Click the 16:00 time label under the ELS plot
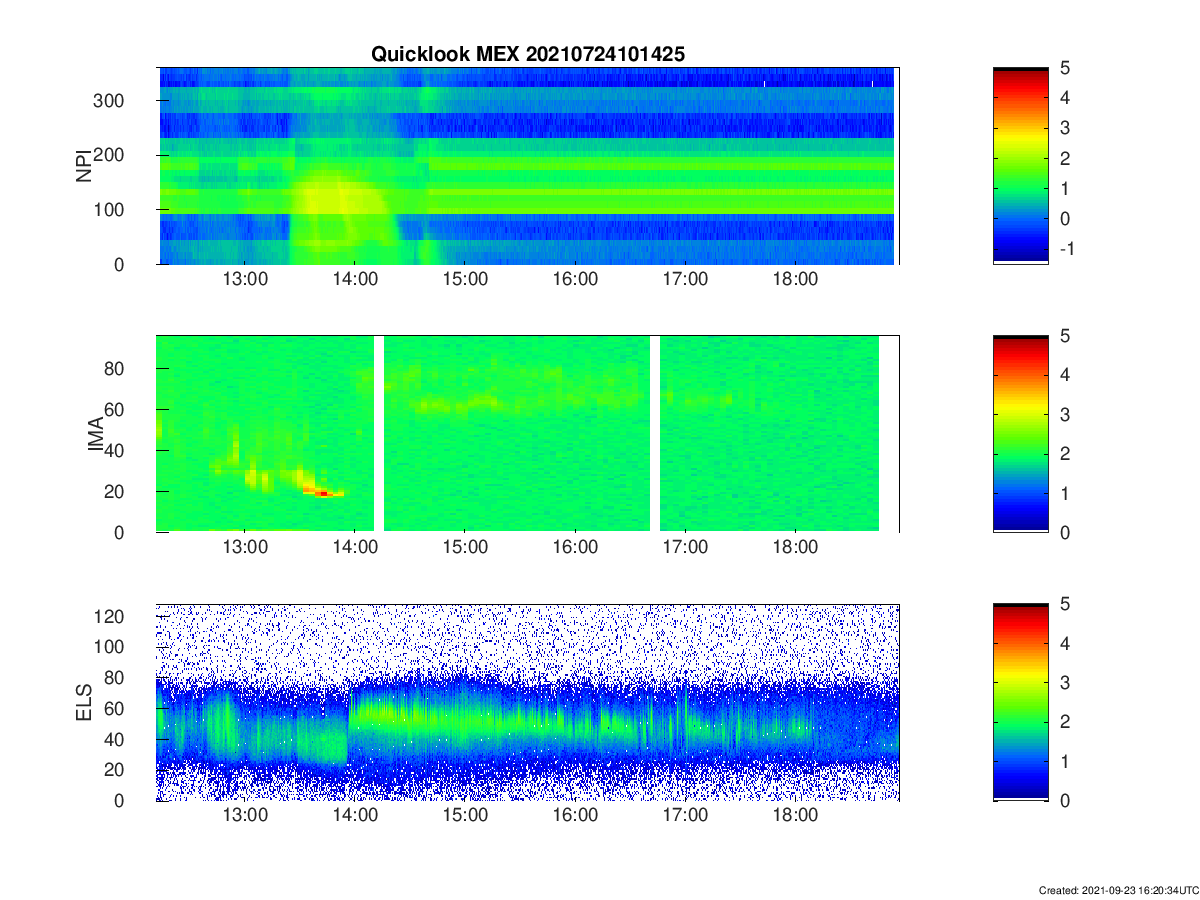Viewport: 1200px width, 900px height. point(575,815)
